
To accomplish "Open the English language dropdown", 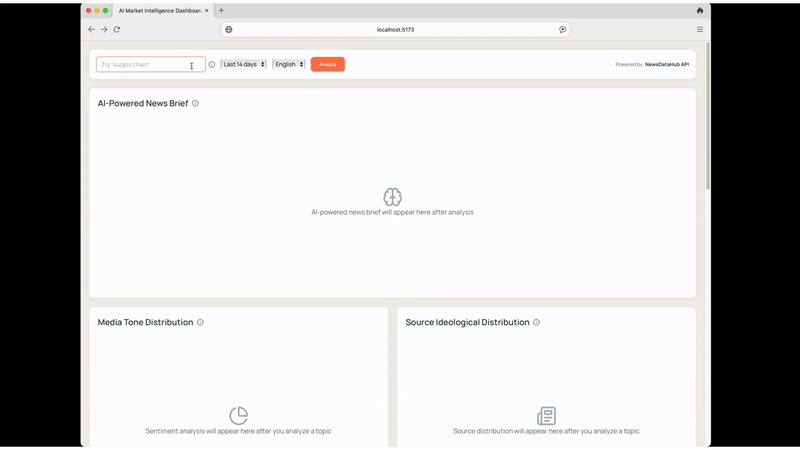I will [289, 64].
